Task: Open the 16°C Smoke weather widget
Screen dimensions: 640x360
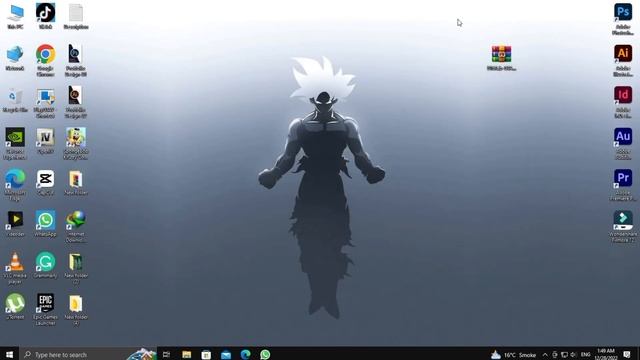Action: point(513,355)
